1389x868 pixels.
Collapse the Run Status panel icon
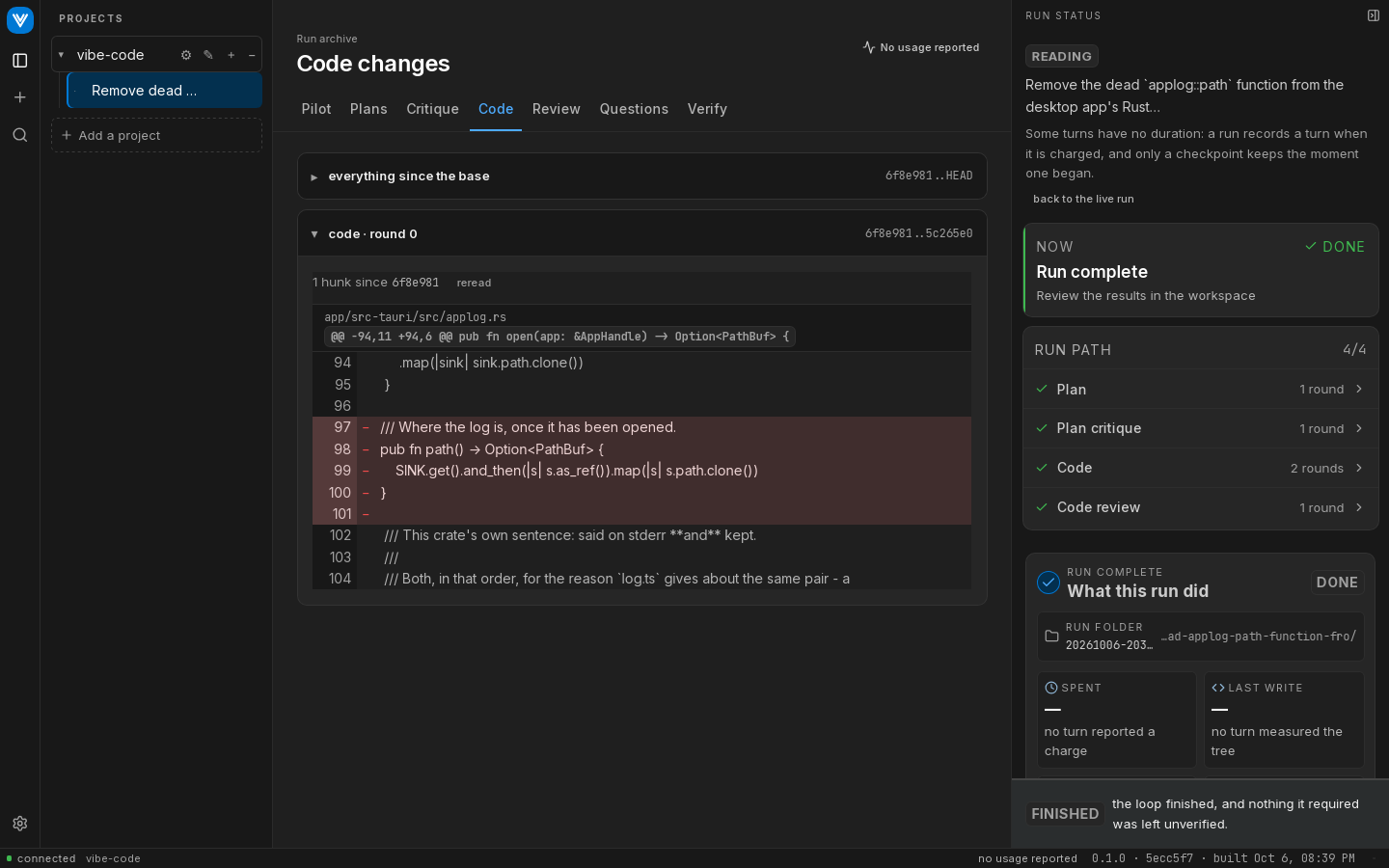click(x=1374, y=15)
